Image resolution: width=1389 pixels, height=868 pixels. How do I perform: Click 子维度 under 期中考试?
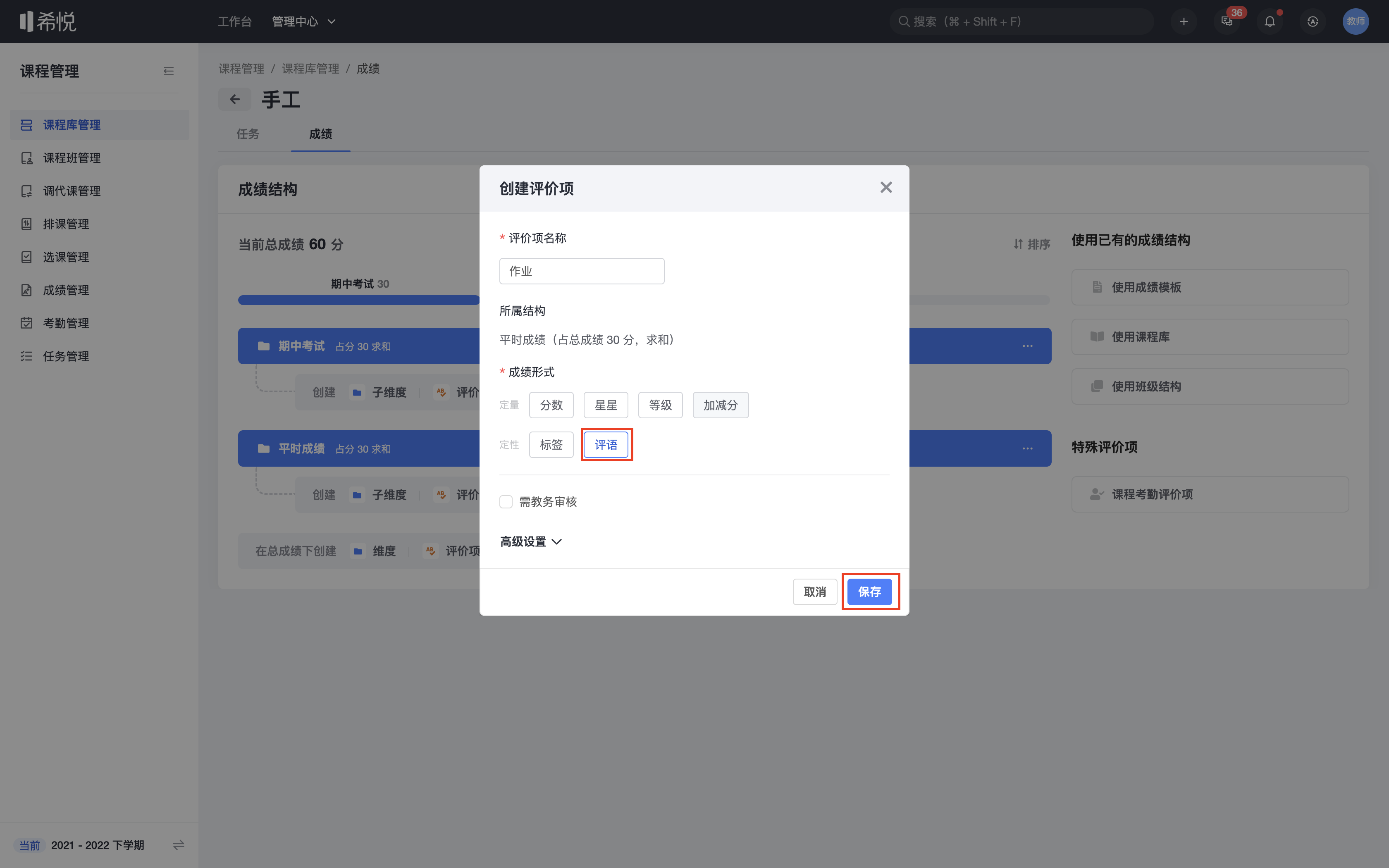point(379,392)
